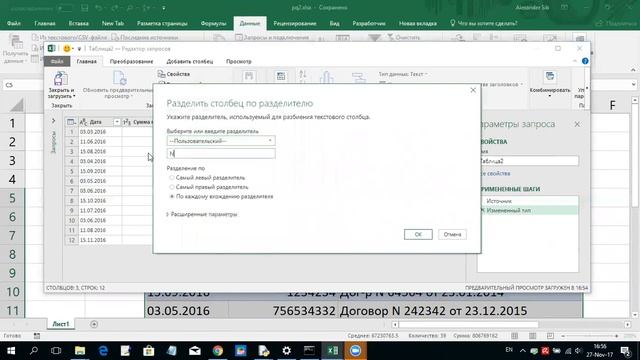The height and width of the screenshot is (360, 640).
Task: Click Что вы хотите сделать search box
Action: pyautogui.click(x=483, y=23)
